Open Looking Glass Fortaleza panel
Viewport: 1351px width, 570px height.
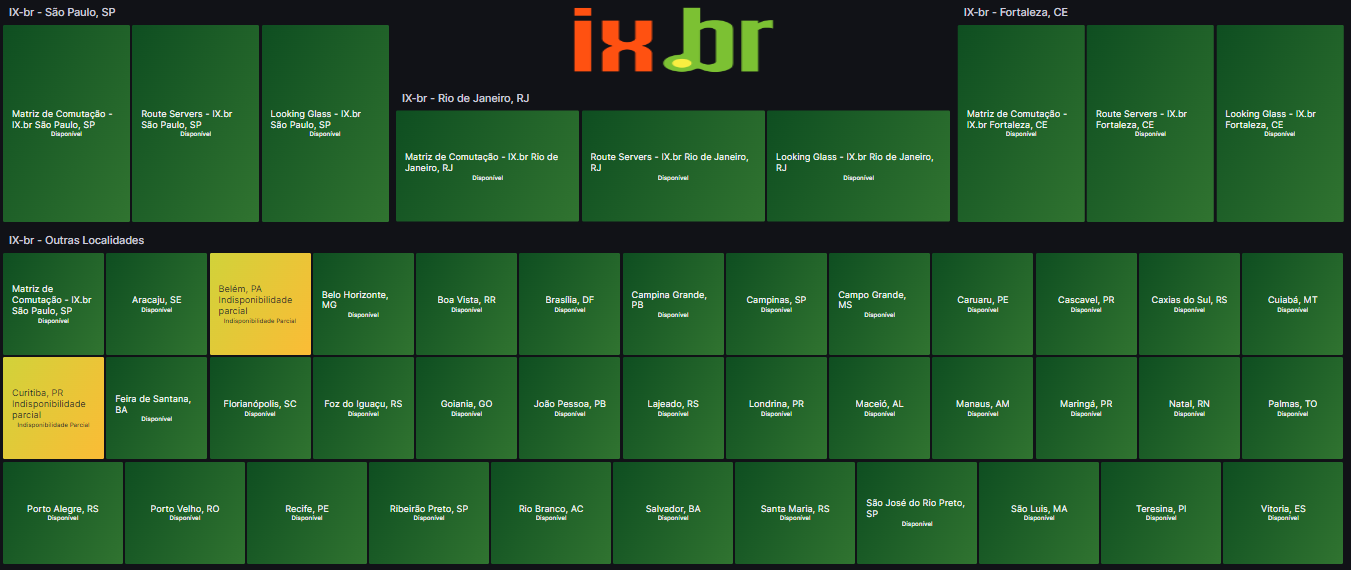1280,123
